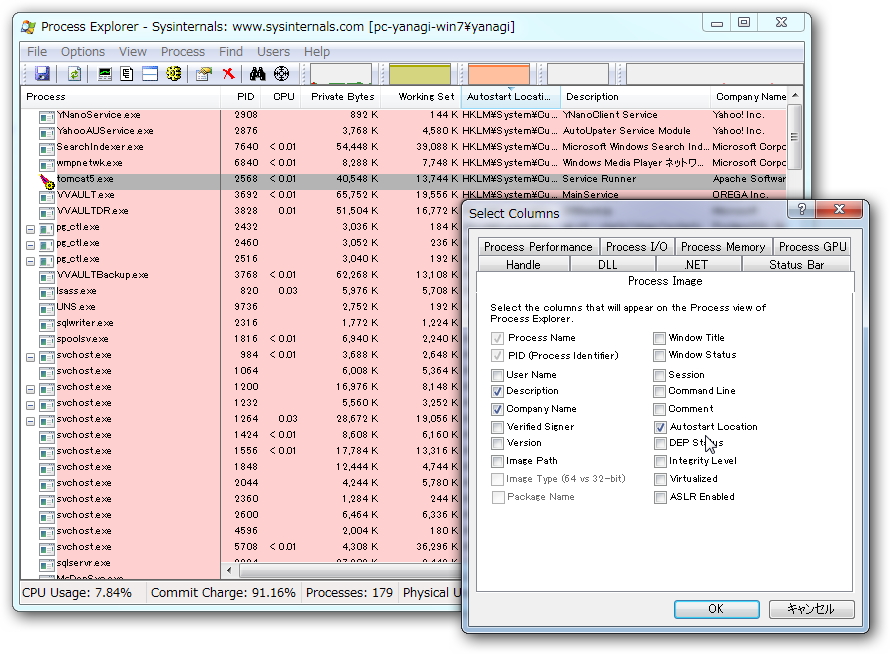This screenshot has height=654, width=890.
Task: Expand the pg_ctl.exe tree entry
Action: (x=30, y=228)
